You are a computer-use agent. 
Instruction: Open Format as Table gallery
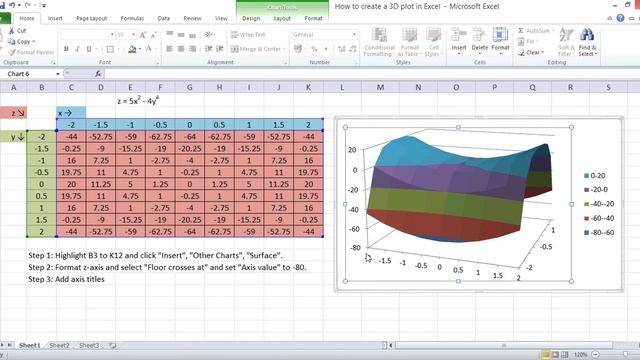(409, 42)
